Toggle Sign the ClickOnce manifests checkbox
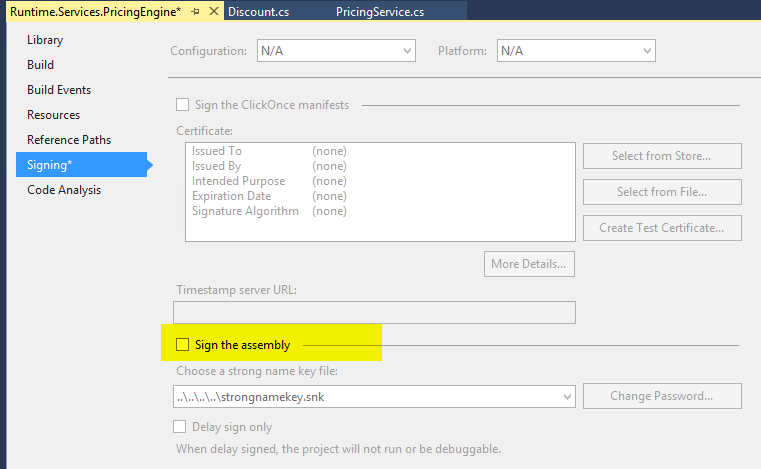 pos(182,104)
